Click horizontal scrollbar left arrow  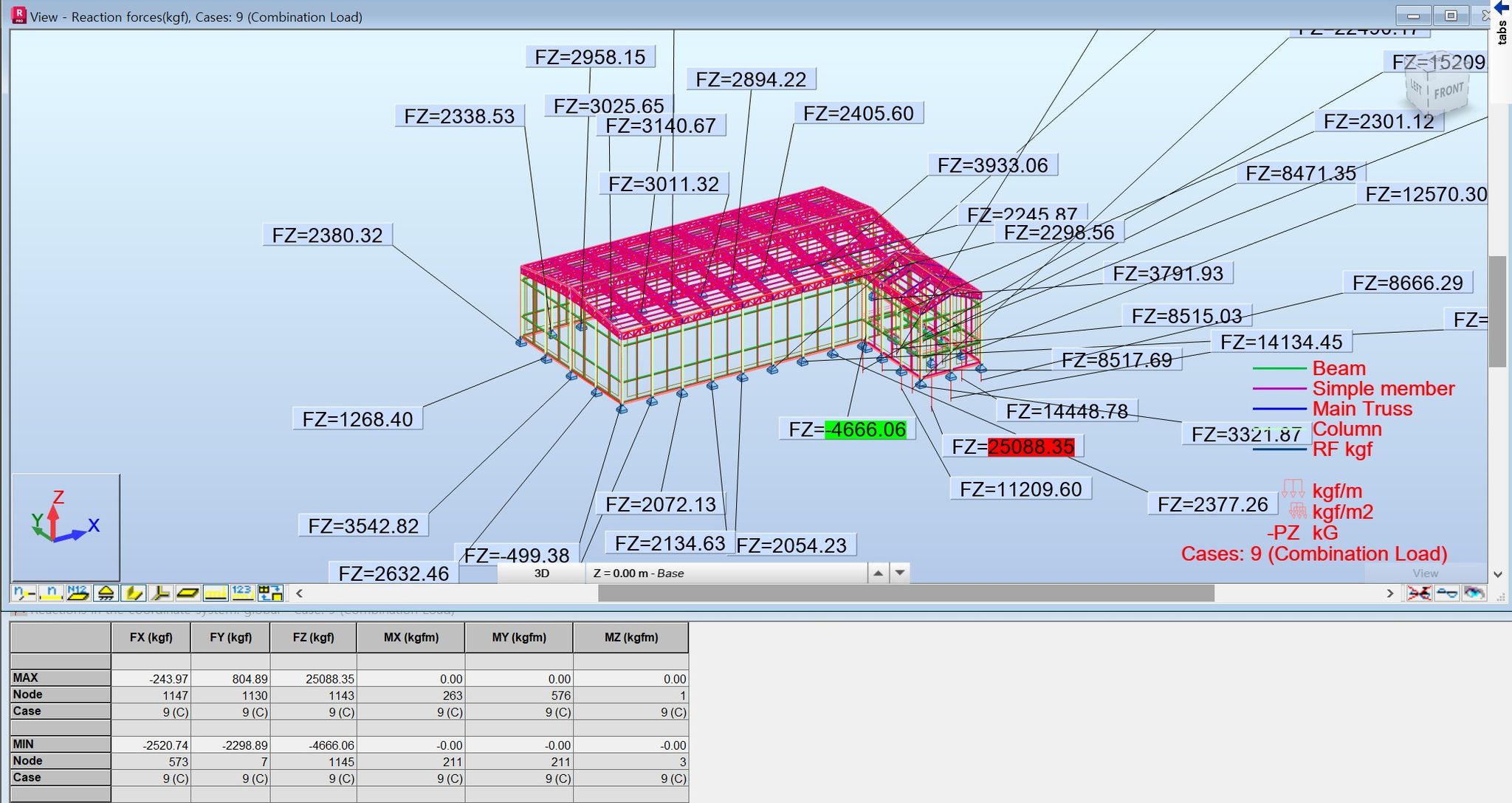pos(299,593)
